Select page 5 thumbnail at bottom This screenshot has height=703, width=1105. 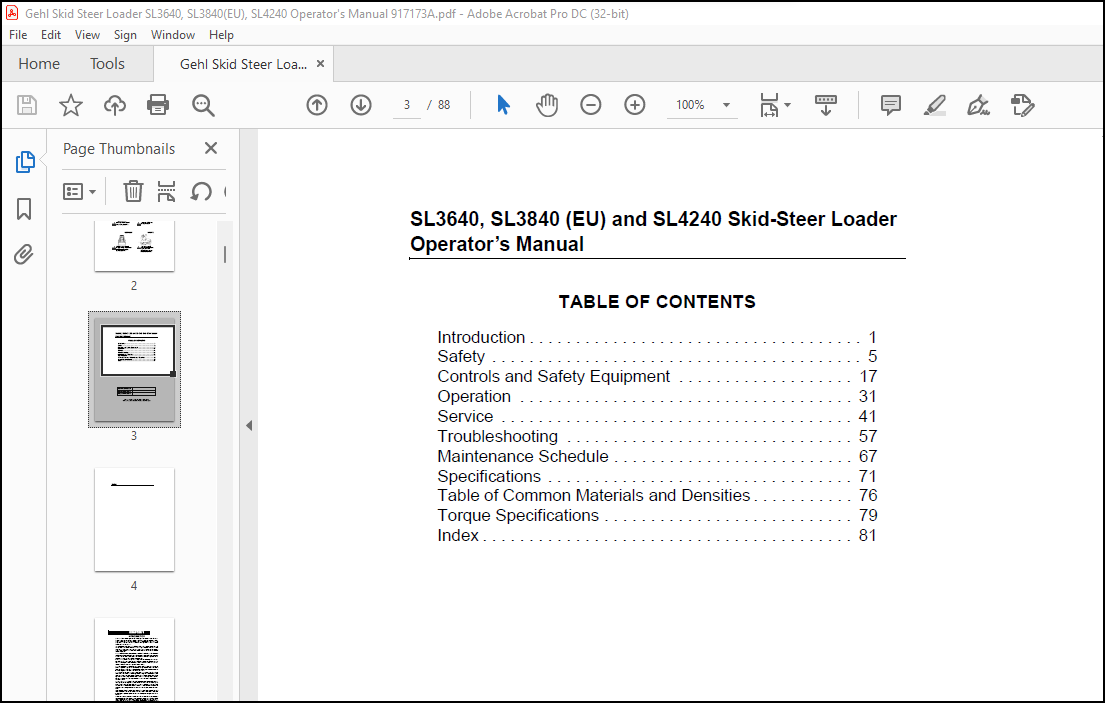pyautogui.click(x=134, y=660)
